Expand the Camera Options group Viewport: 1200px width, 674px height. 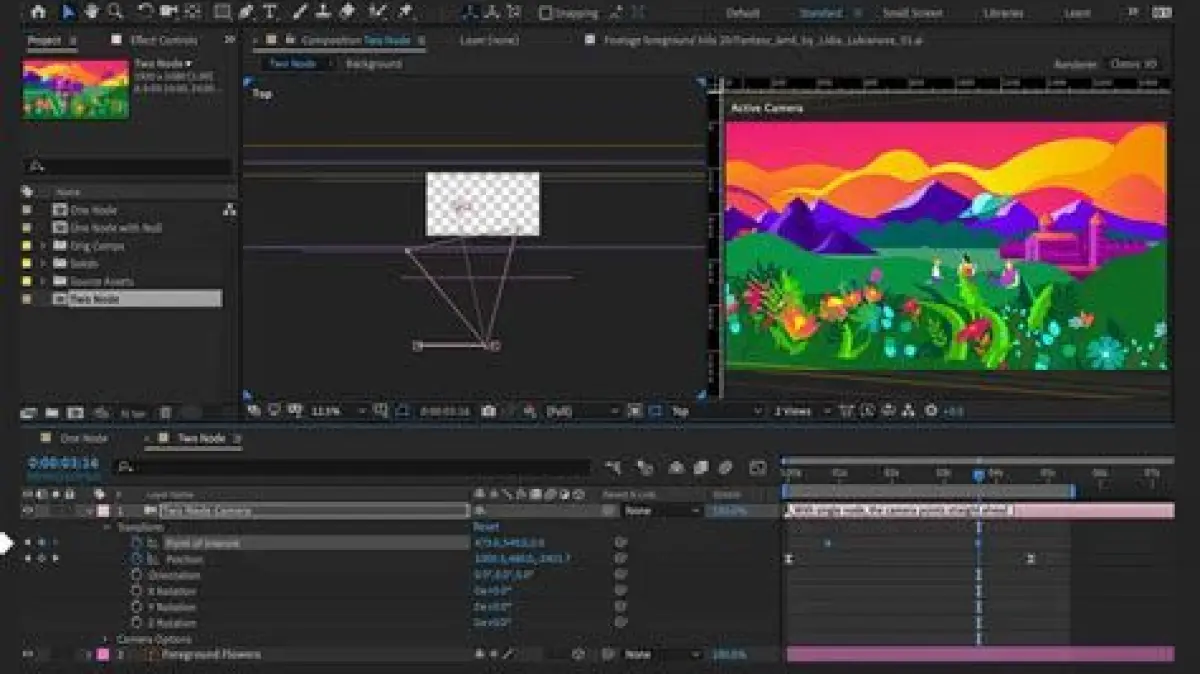106,639
